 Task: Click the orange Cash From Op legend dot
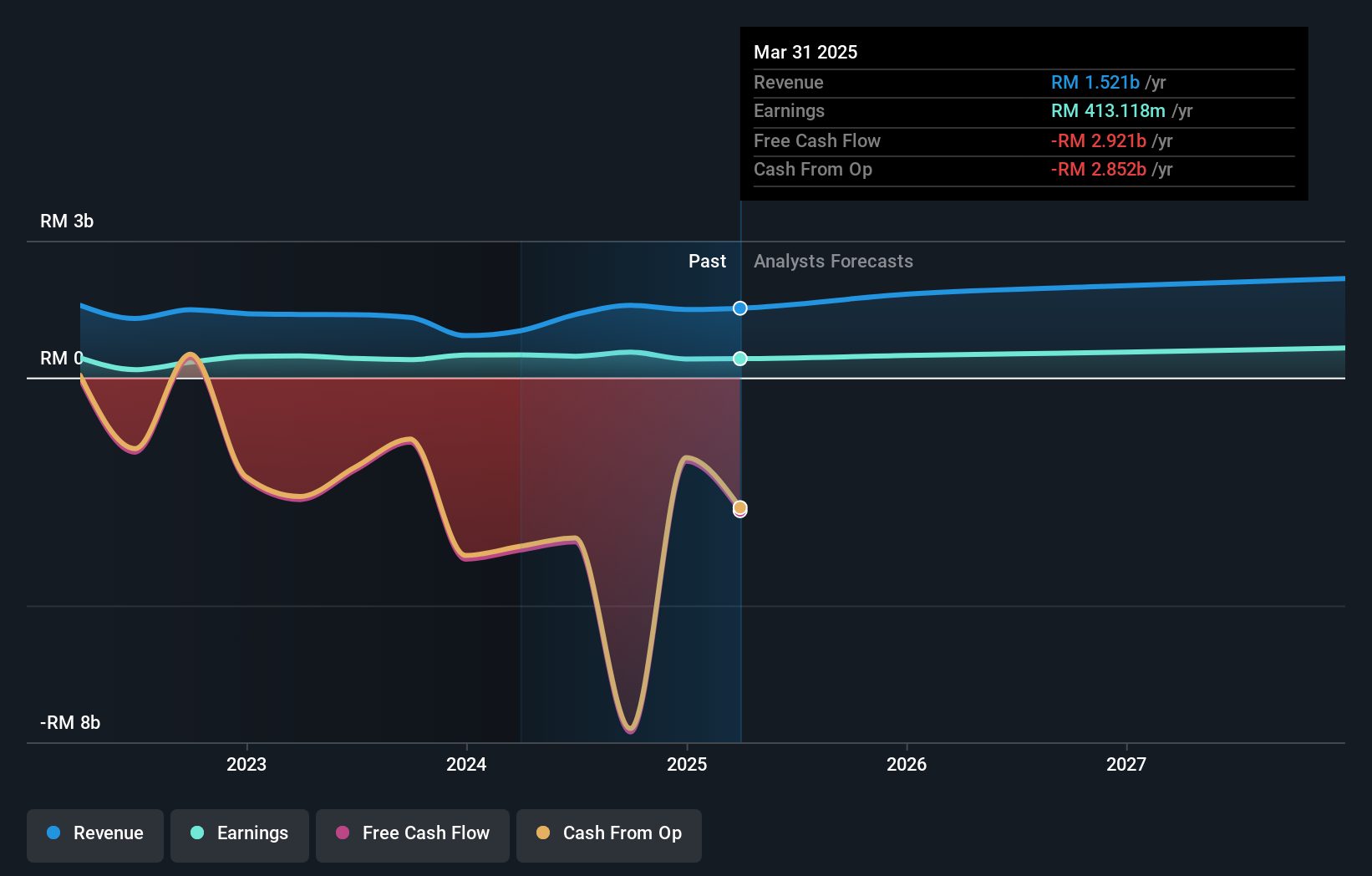tap(543, 833)
